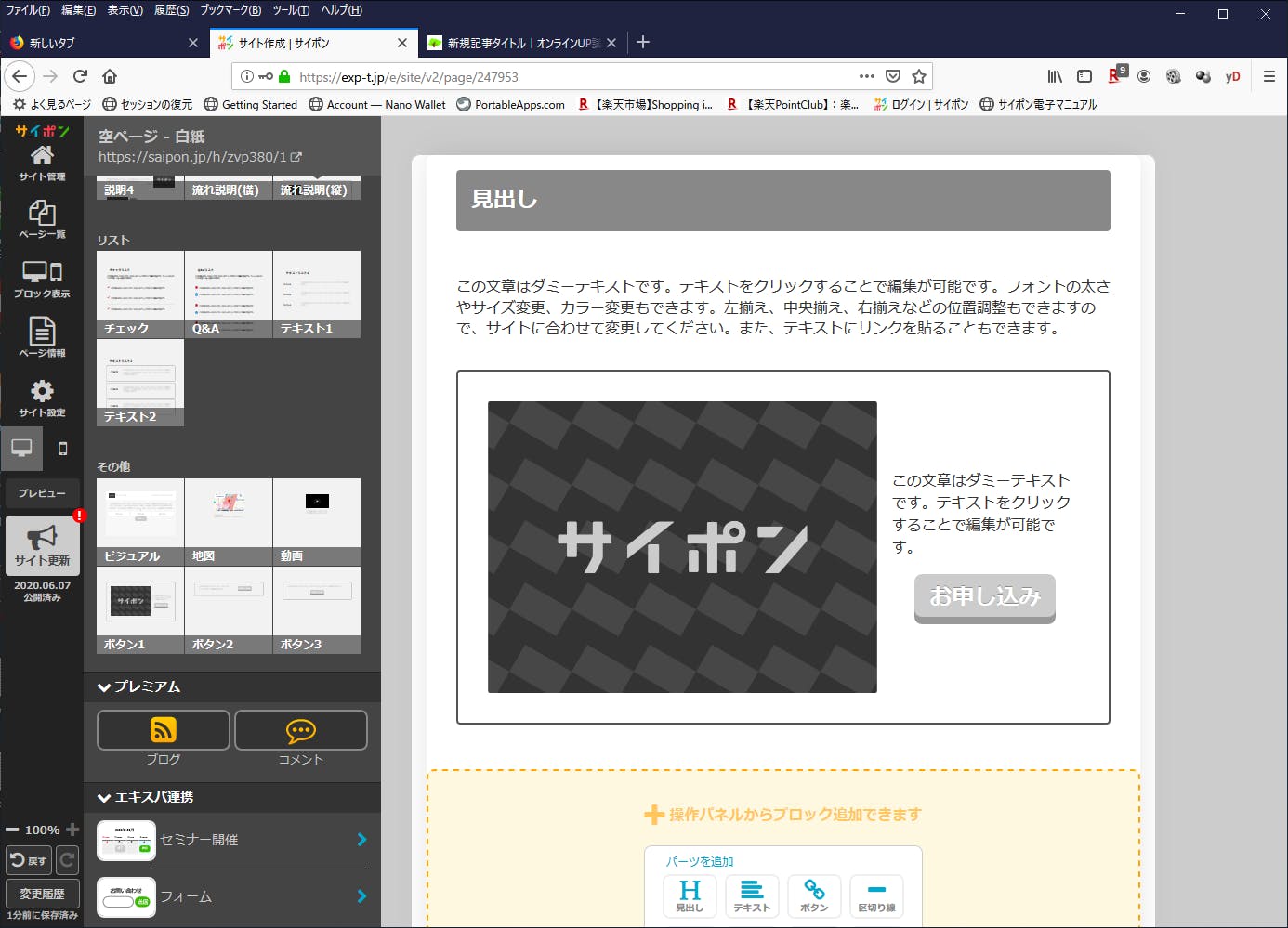Image resolution: width=1288 pixels, height=928 pixels.
Task: Select the ビジュアル block thumbnail
Action: pyautogui.click(x=140, y=521)
